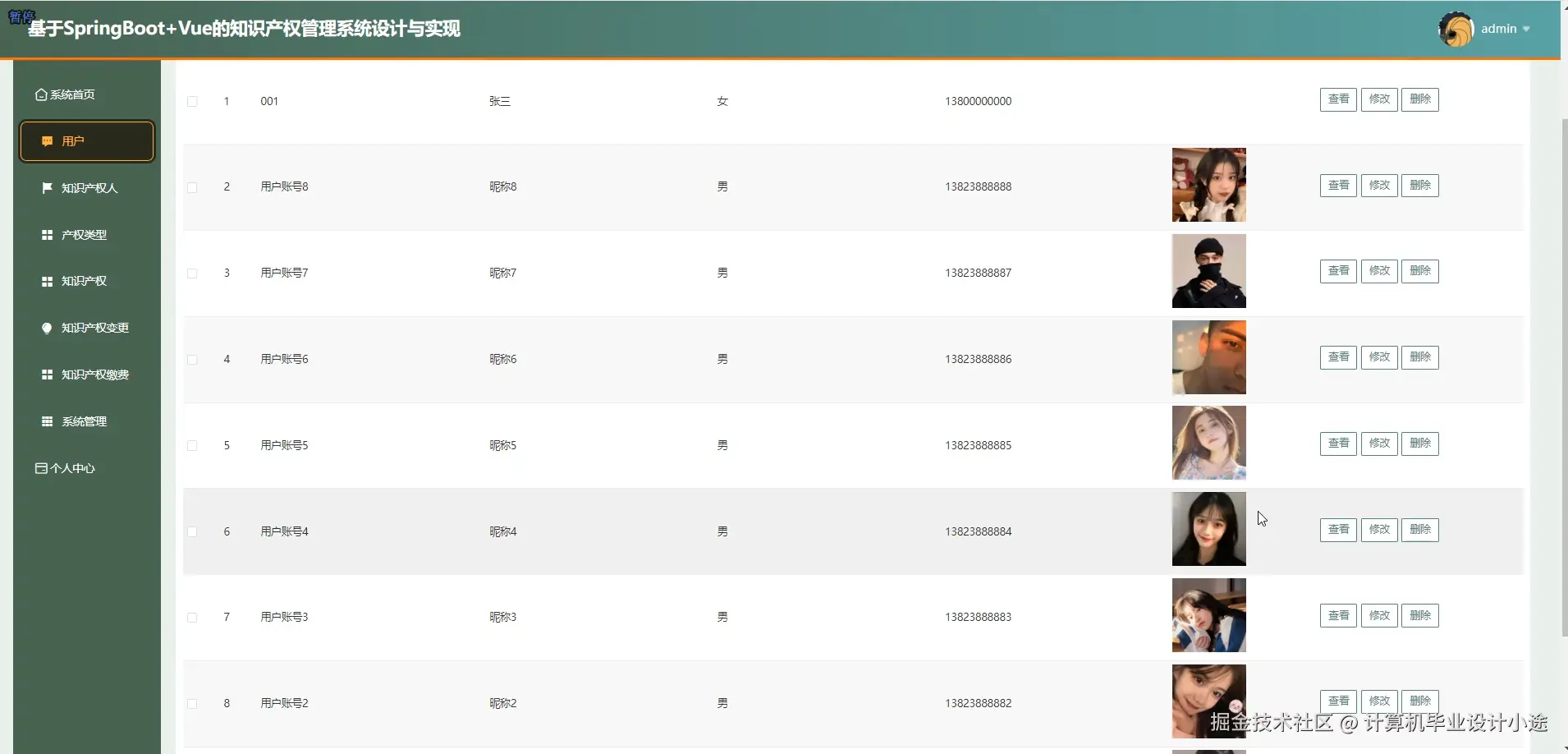Screen dimensions: 1568x754
Task: Click avatar thumbnail of 用户账号3
Action: pos(1209,615)
